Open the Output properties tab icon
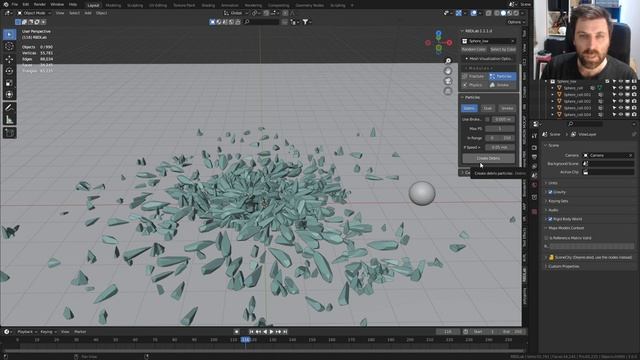Screen dimensions: 640x360 [x=535, y=157]
